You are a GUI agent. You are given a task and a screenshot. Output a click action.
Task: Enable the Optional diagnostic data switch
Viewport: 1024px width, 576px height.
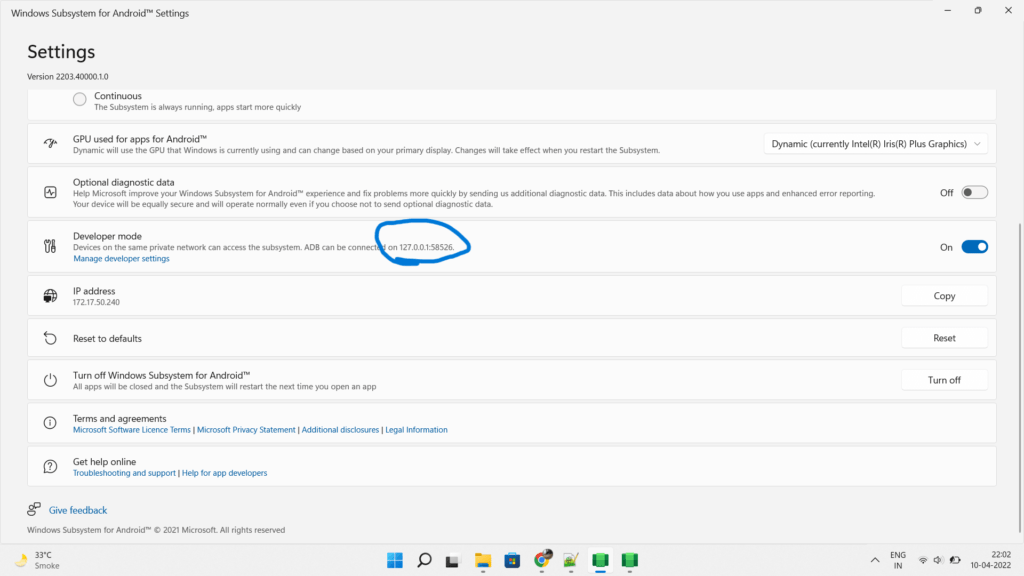[x=974, y=193]
